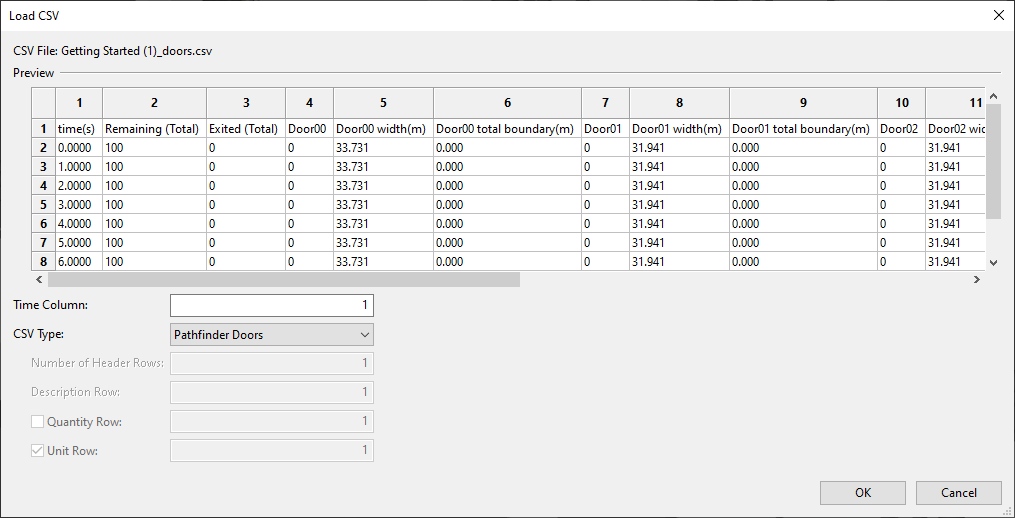Click the time cell '3.0000'
1015x518 pixels.
[79, 205]
